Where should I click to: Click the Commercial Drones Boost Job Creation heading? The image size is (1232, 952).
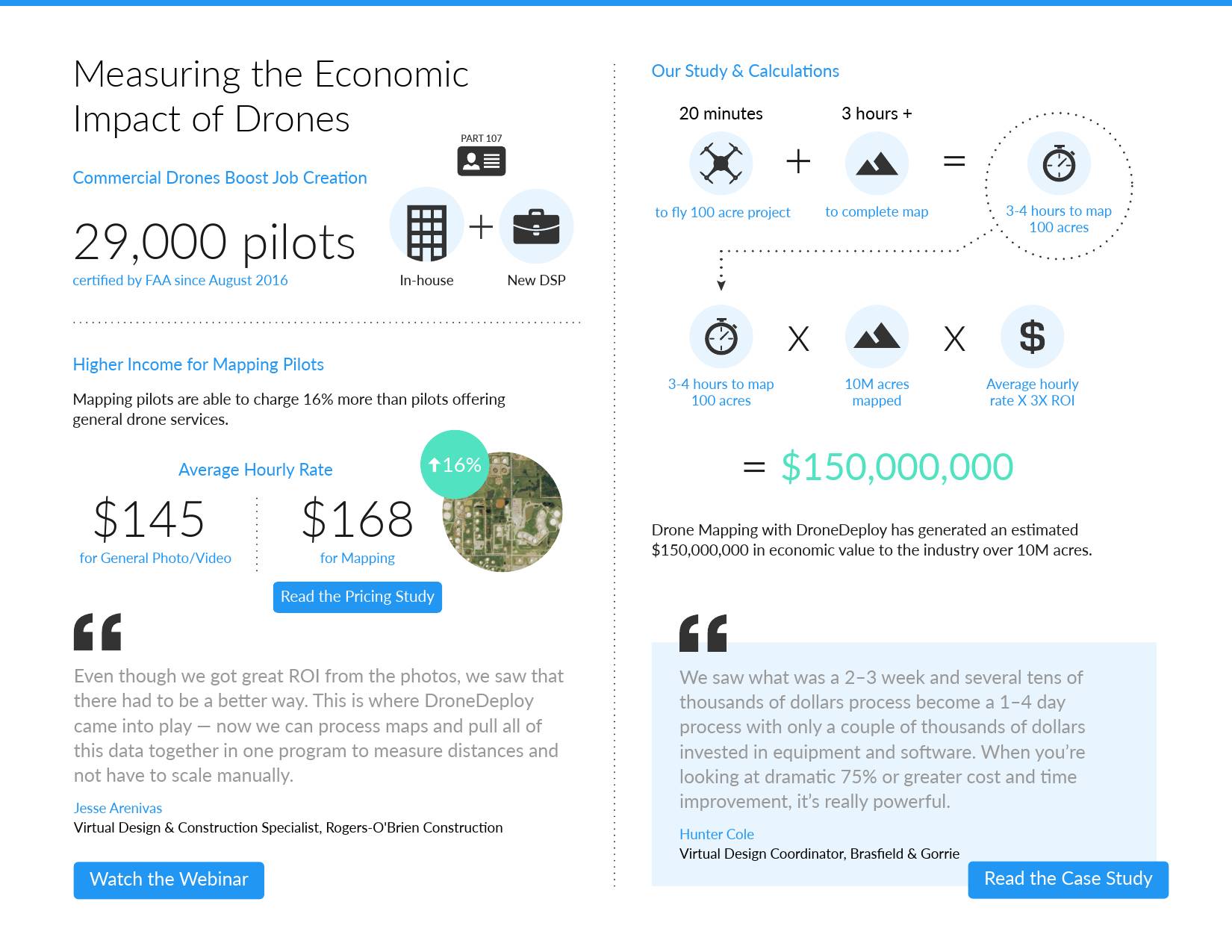[220, 178]
